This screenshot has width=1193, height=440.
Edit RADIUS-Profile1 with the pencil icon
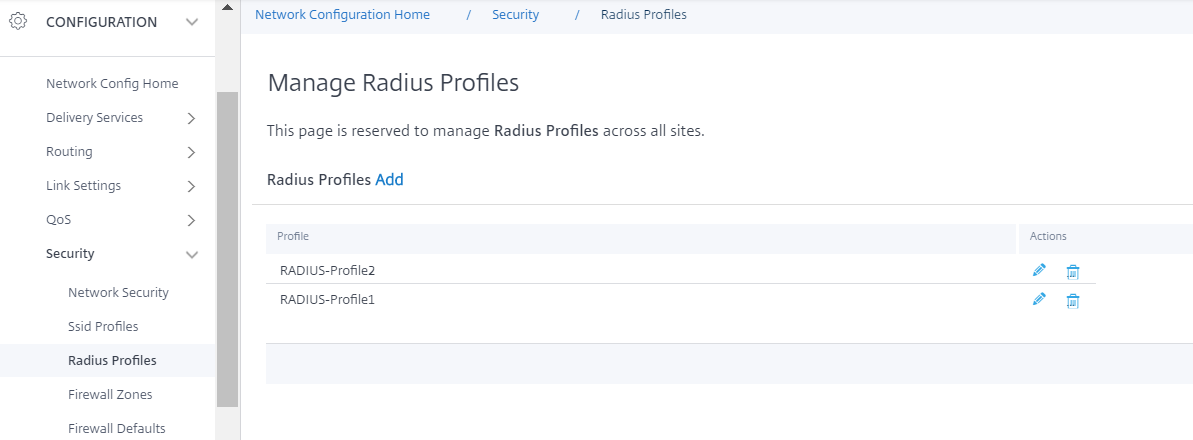tap(1039, 300)
